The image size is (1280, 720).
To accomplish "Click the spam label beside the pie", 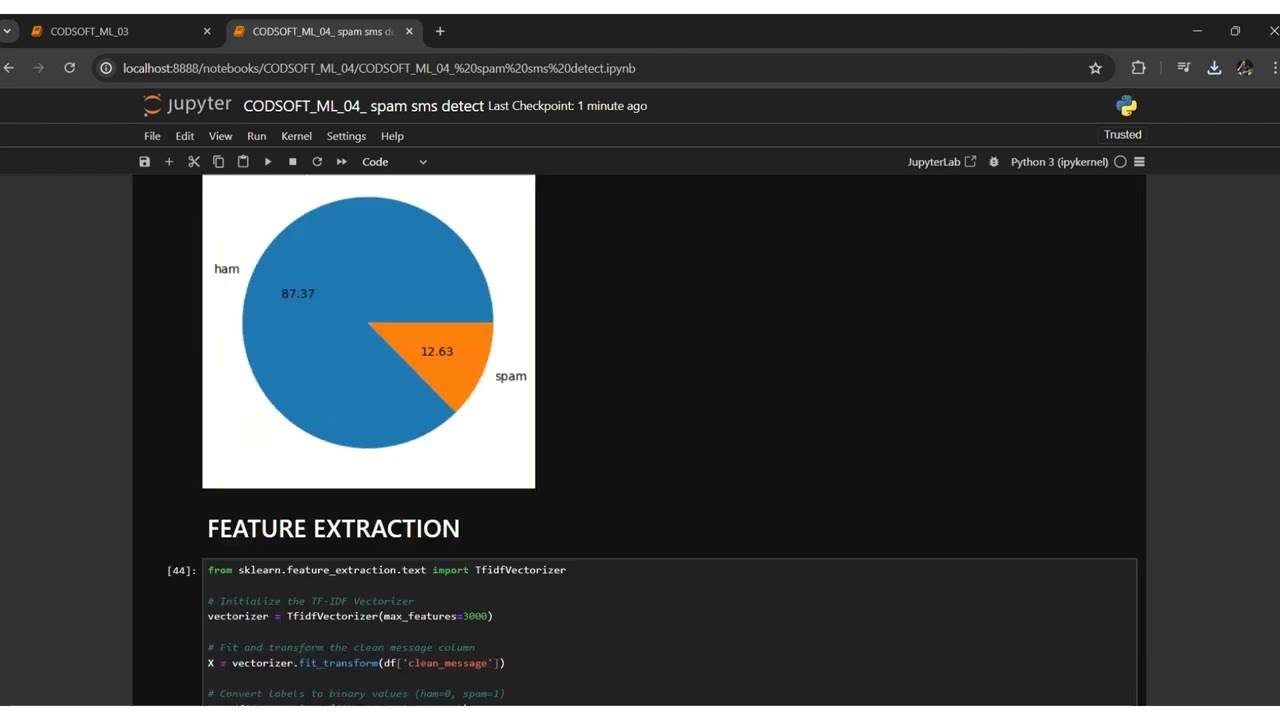I will coord(511,377).
